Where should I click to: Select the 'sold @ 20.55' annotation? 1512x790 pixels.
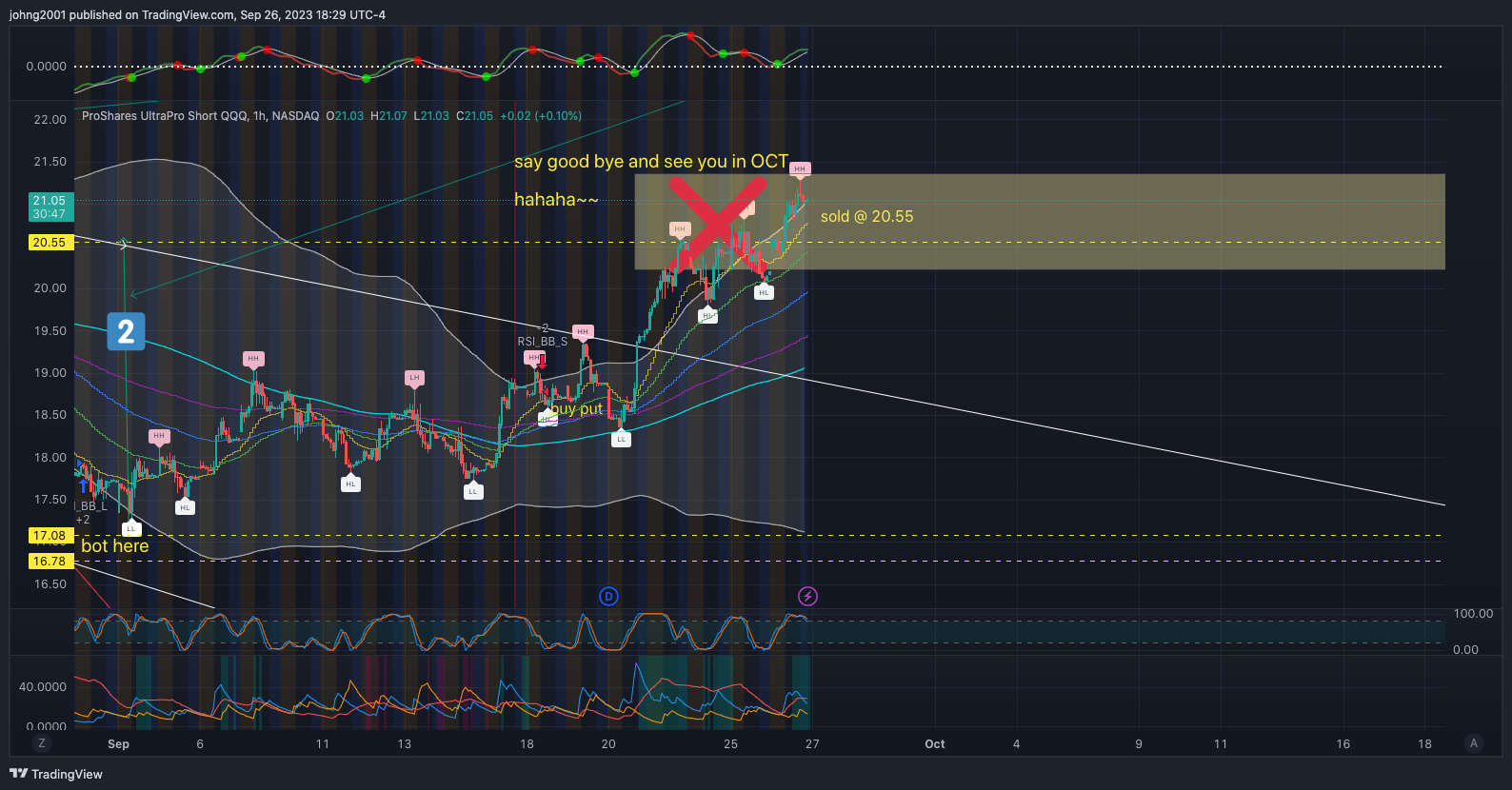tap(866, 217)
